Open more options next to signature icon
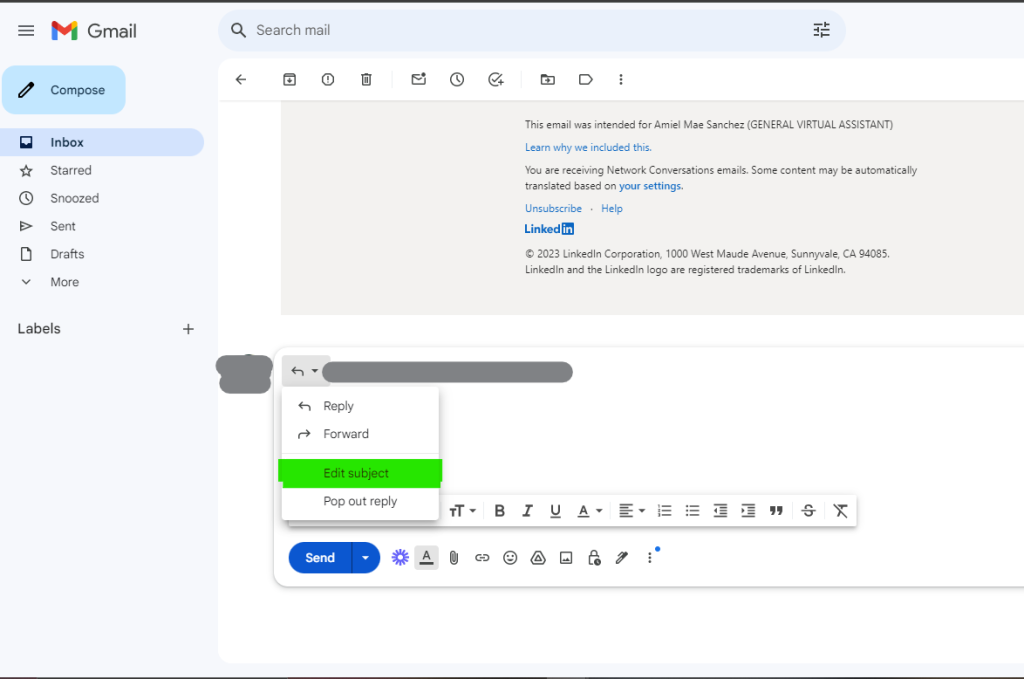Viewport: 1024px width, 679px height. (x=650, y=558)
